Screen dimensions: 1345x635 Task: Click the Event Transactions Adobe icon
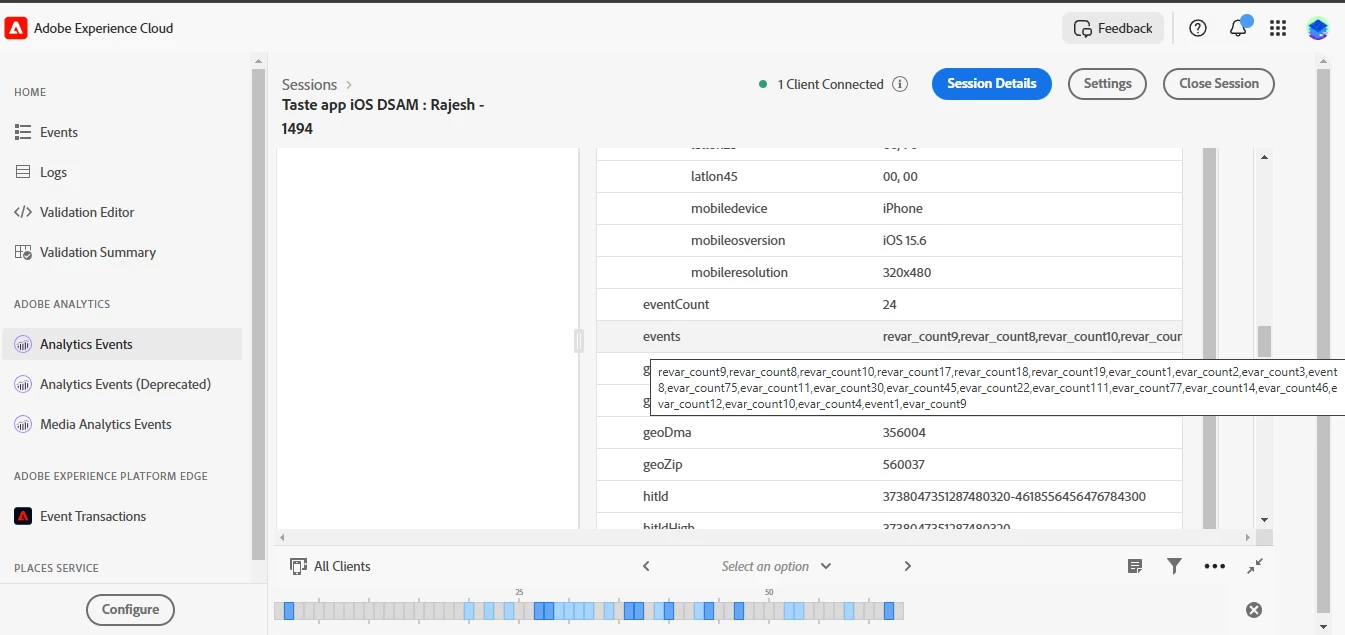click(23, 516)
